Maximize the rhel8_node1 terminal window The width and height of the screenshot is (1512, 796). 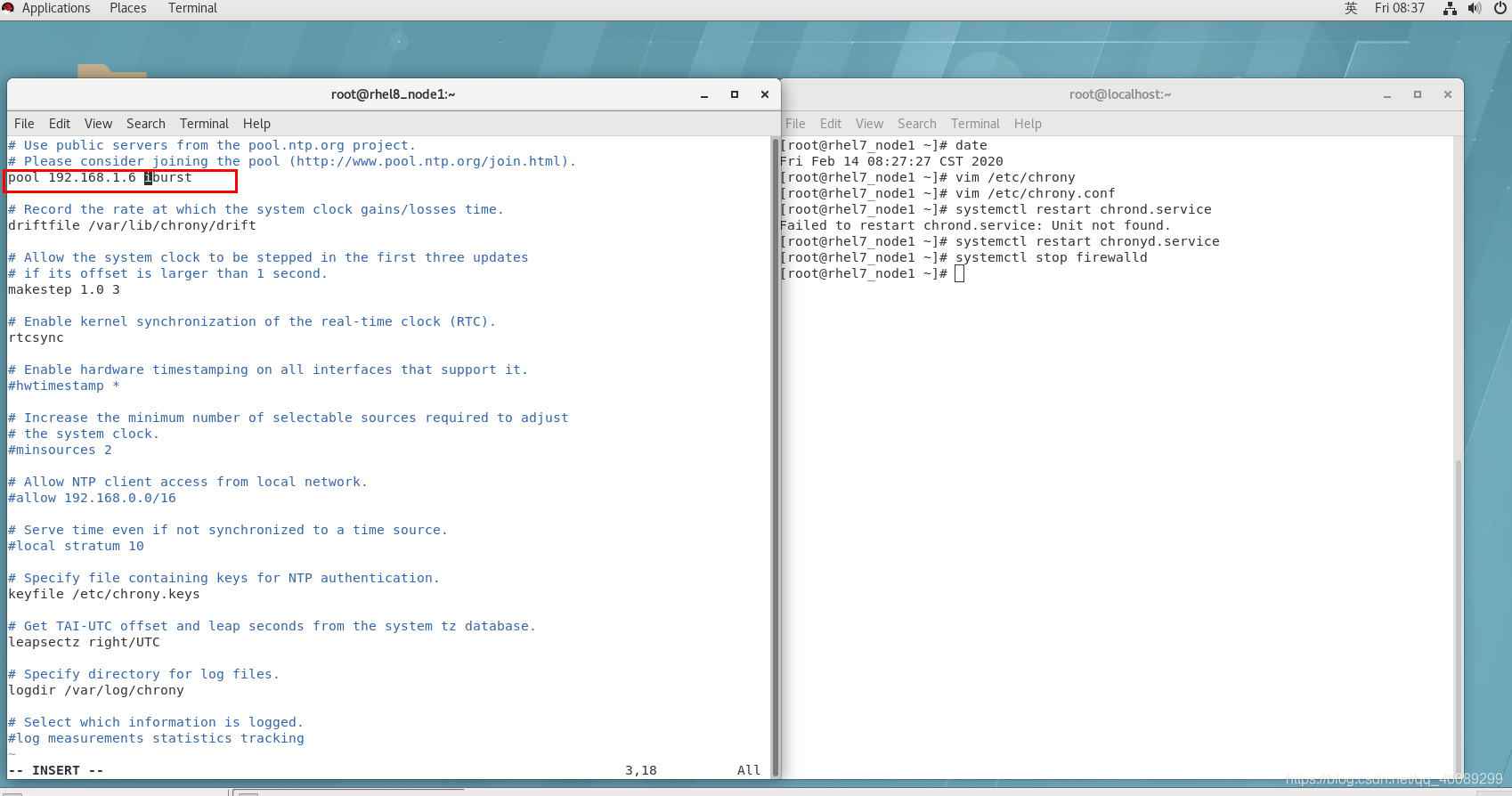click(x=735, y=94)
